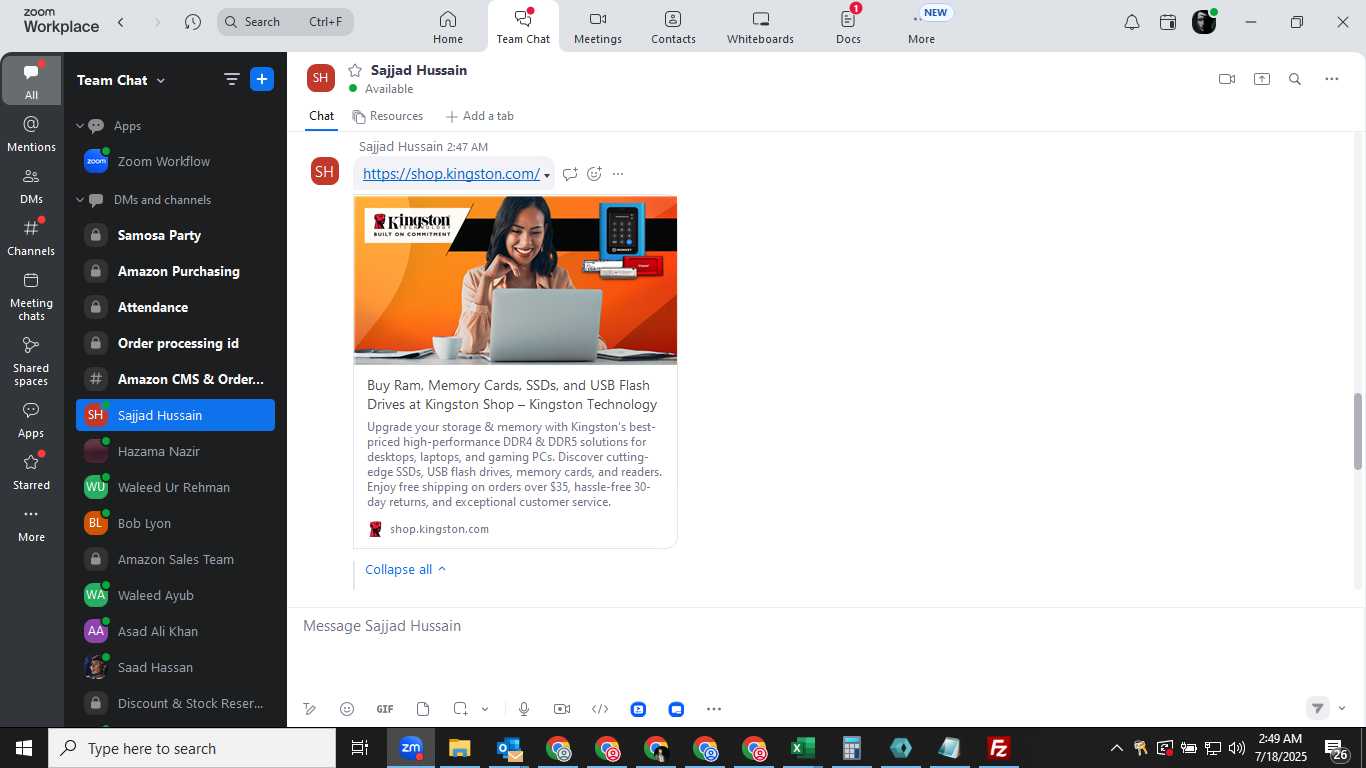The image size is (1366, 768).
Task: Start a video call with Sajjad Hussain
Action: click(x=1227, y=79)
